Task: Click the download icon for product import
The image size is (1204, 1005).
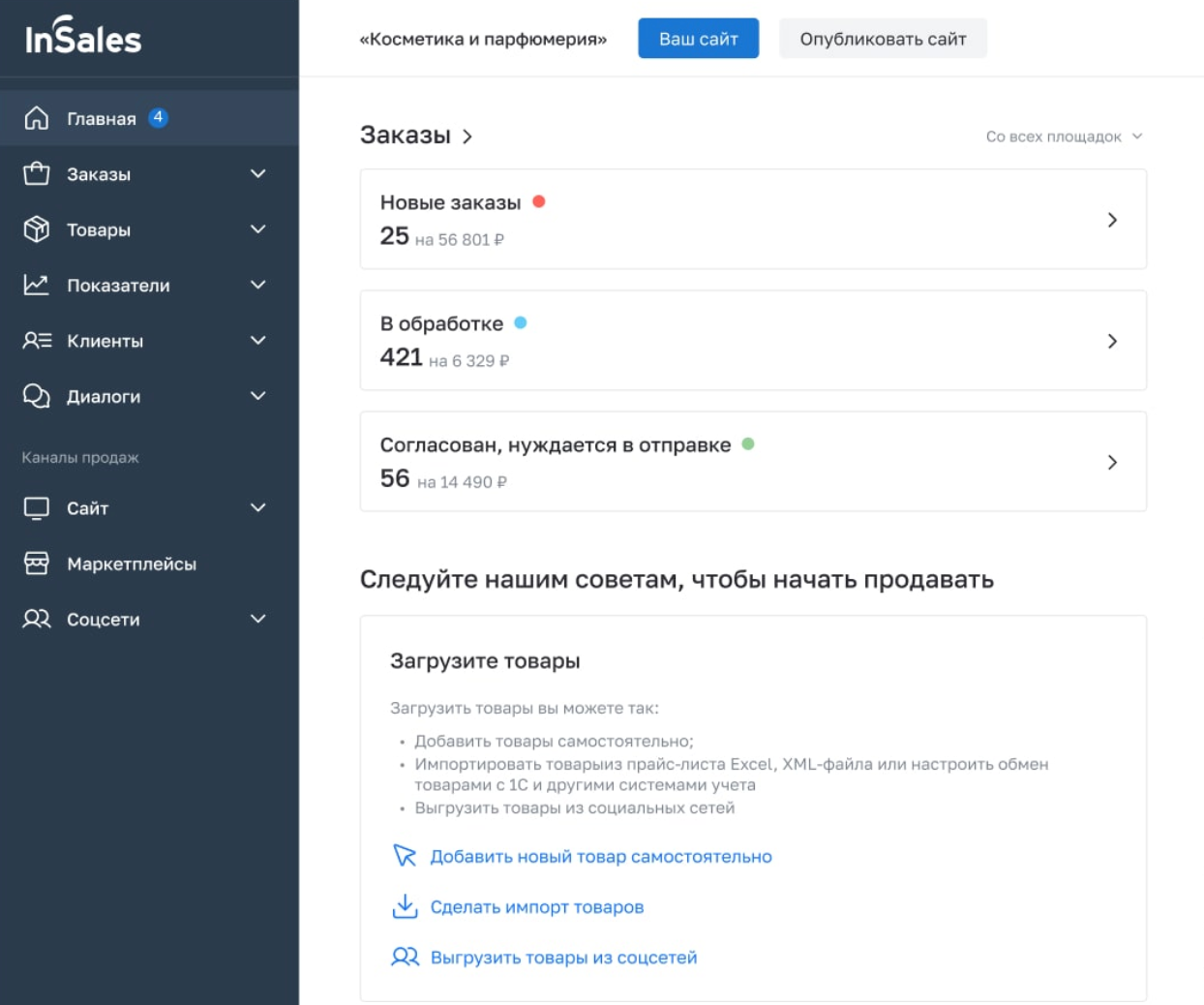Action: tap(405, 906)
